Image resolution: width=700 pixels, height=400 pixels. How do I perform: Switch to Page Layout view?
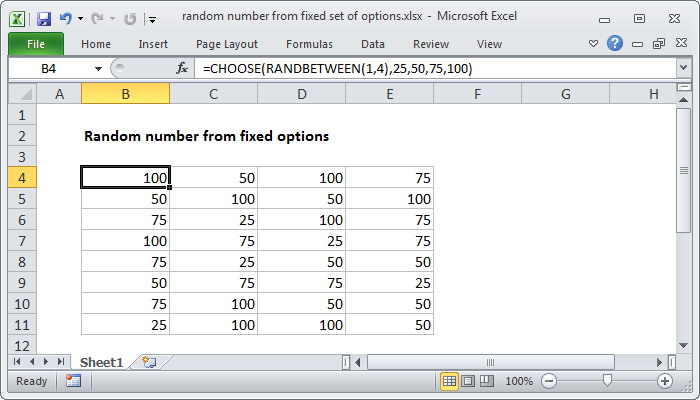coord(468,381)
